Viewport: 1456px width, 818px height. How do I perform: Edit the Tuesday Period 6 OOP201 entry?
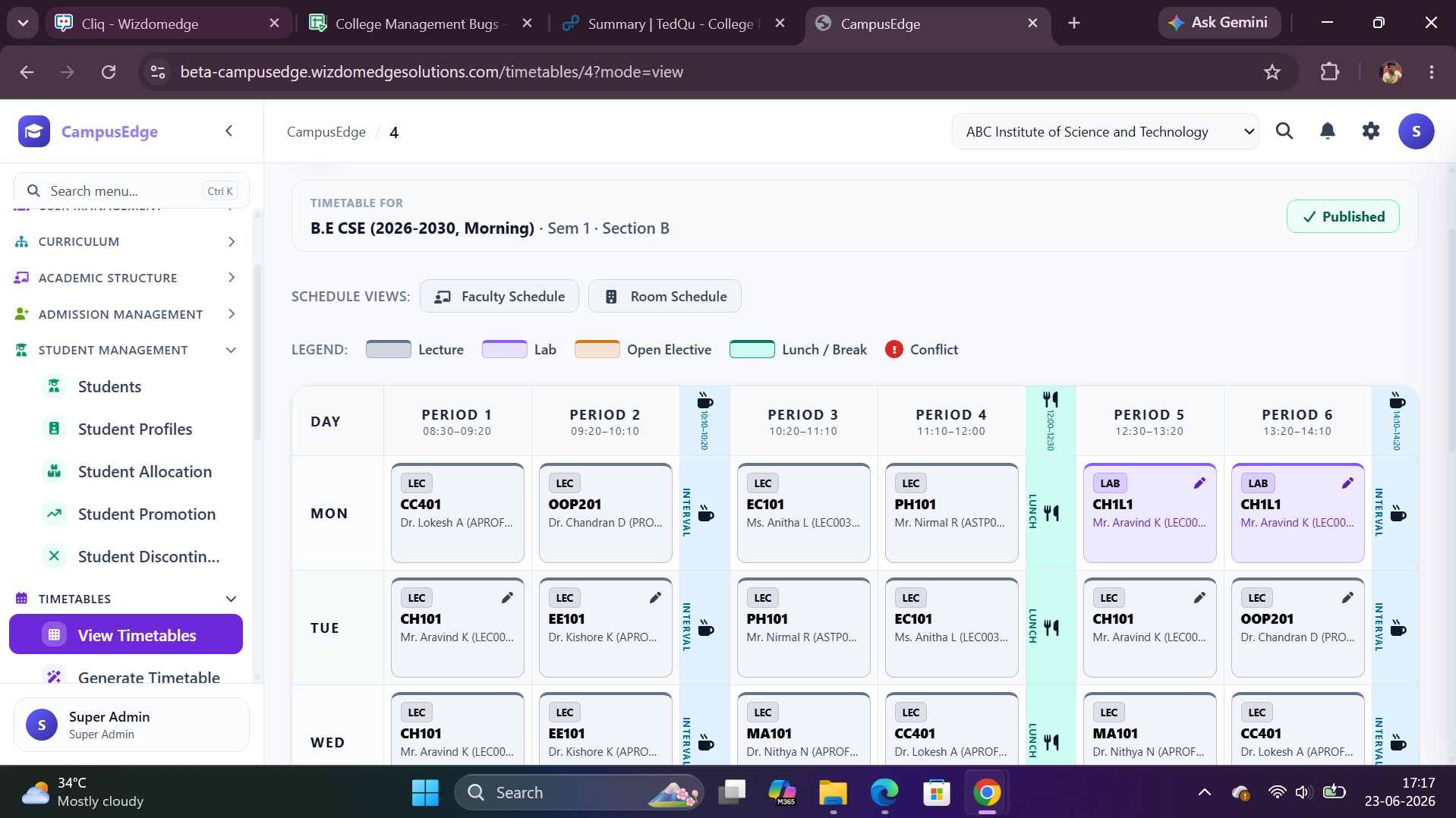[1347, 598]
